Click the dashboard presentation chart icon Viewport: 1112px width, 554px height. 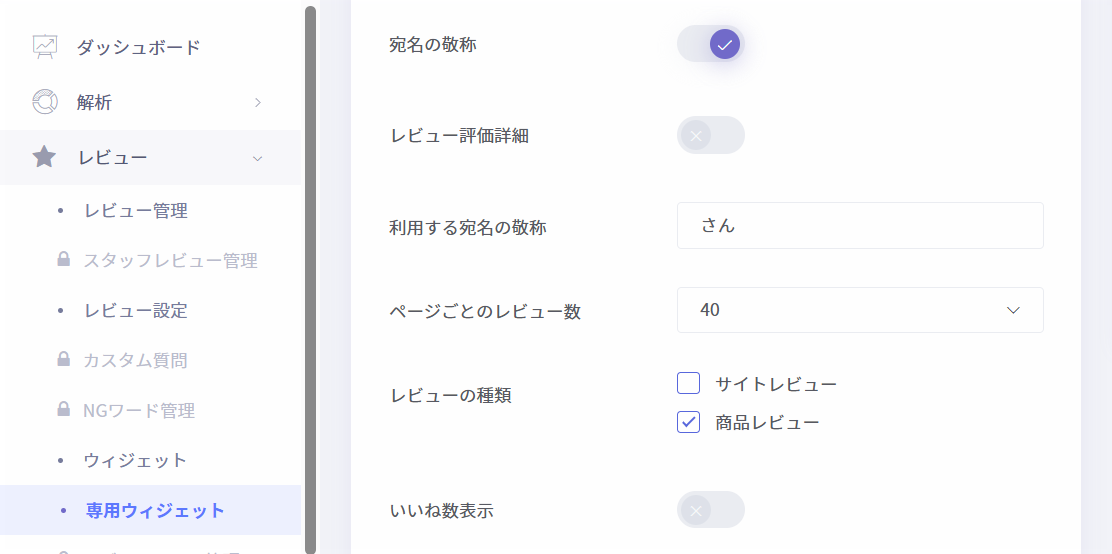pos(45,47)
